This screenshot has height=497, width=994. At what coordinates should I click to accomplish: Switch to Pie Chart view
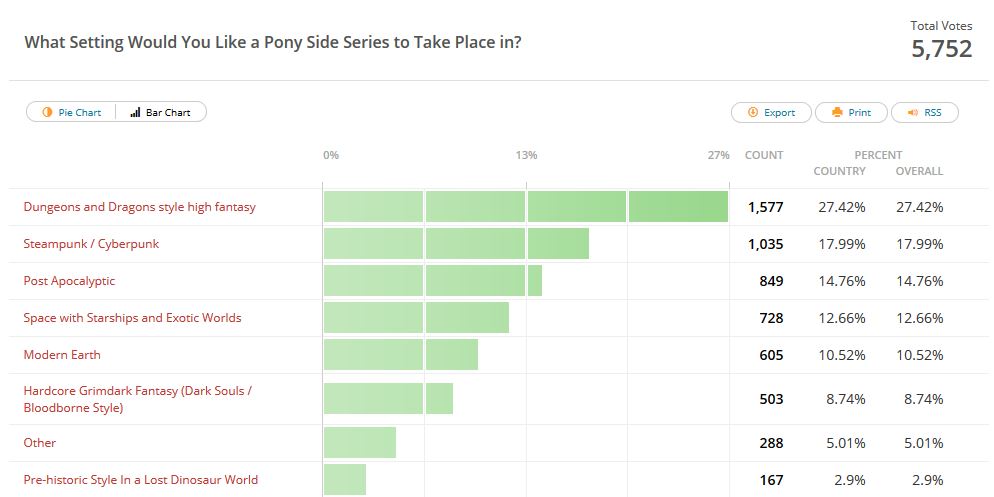coord(71,113)
